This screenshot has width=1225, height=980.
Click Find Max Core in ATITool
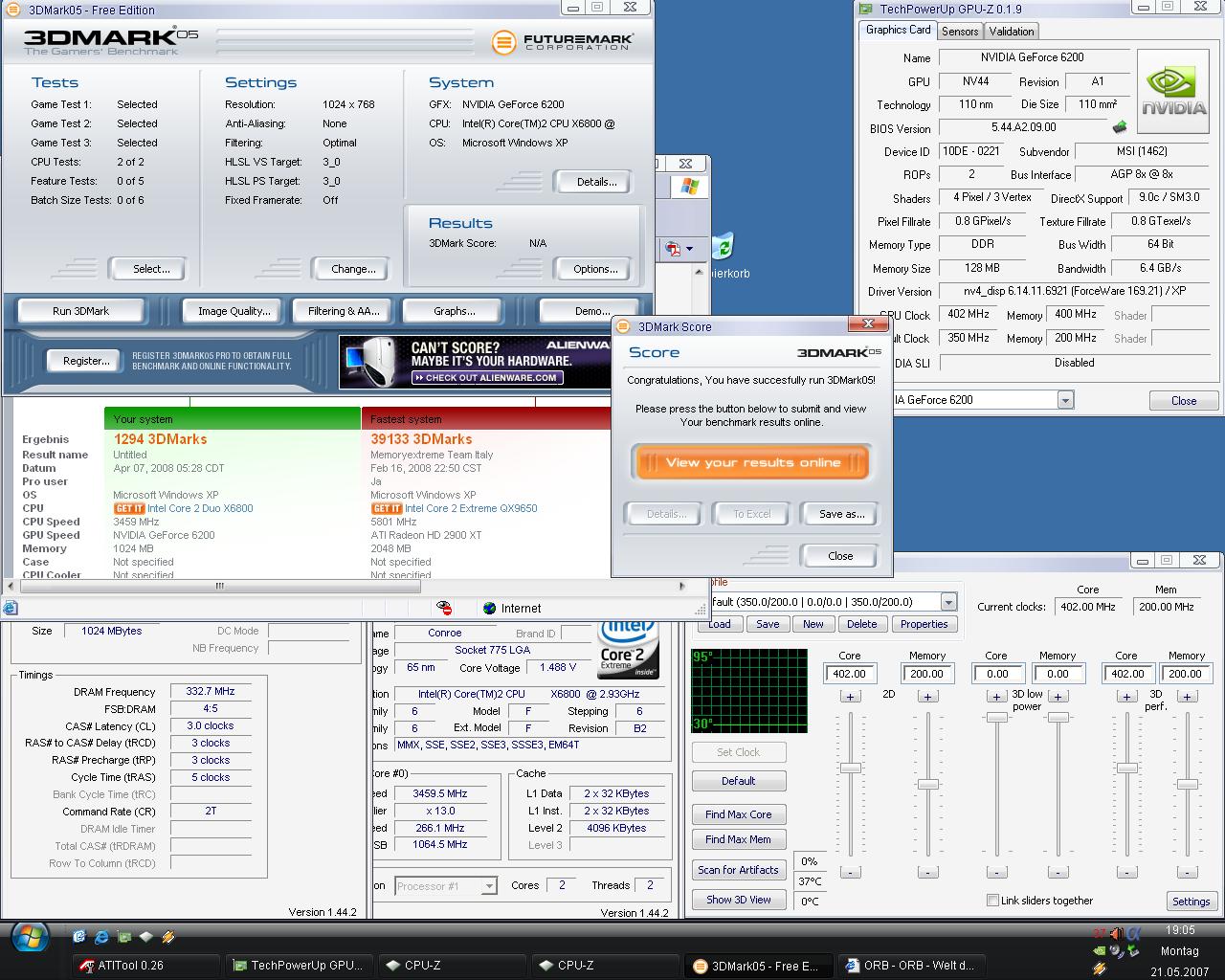click(x=739, y=814)
